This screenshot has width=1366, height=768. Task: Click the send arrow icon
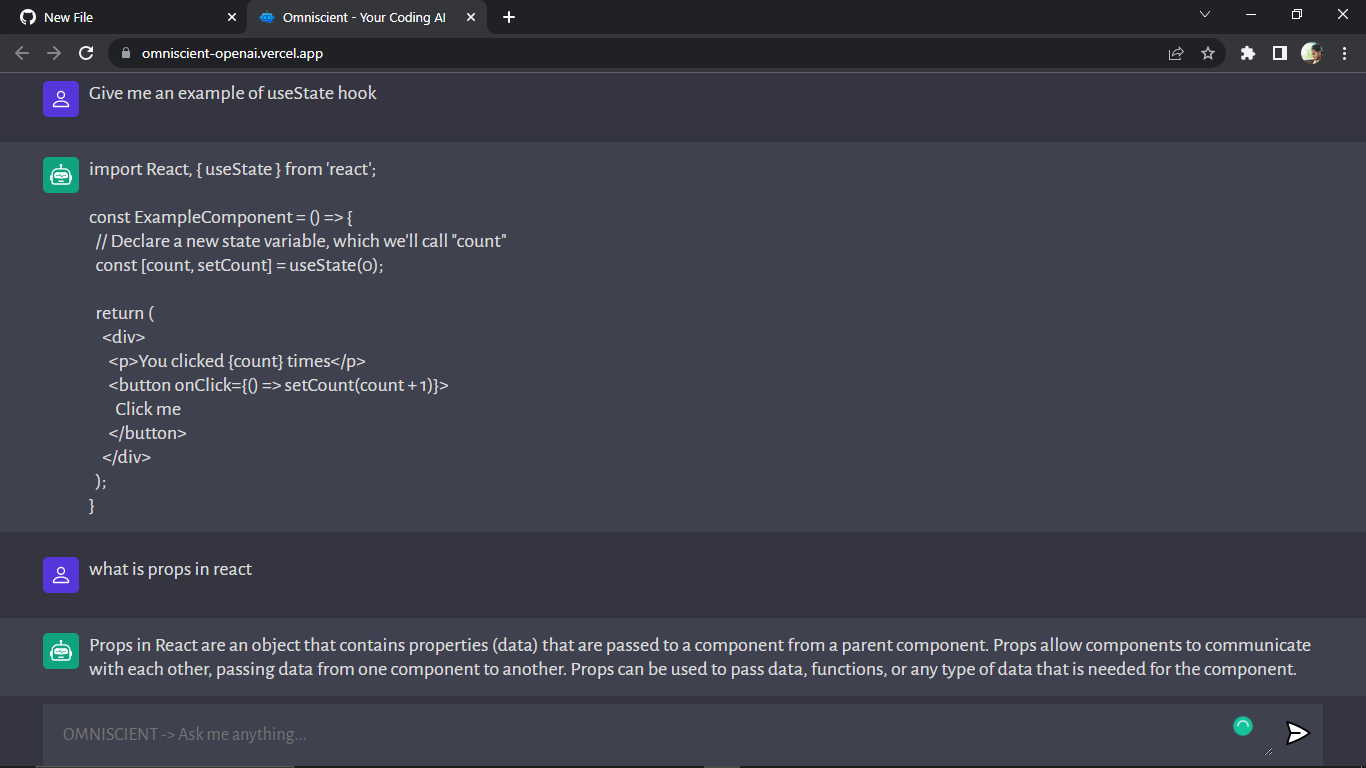point(1297,733)
